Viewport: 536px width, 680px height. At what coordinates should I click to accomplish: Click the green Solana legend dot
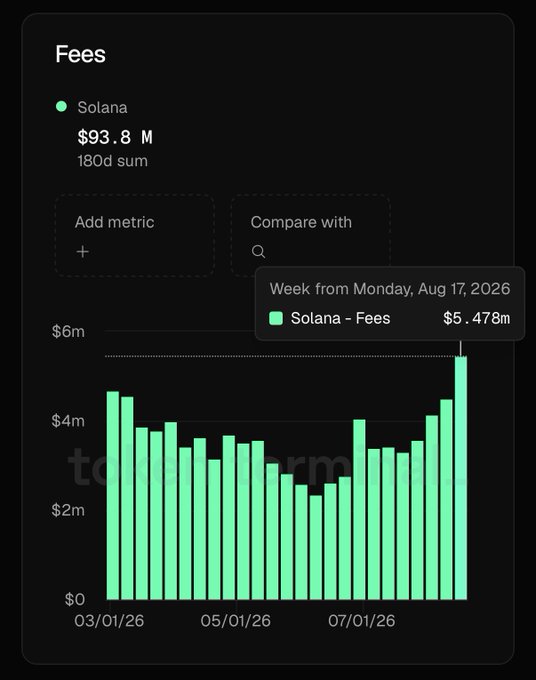tap(62, 106)
